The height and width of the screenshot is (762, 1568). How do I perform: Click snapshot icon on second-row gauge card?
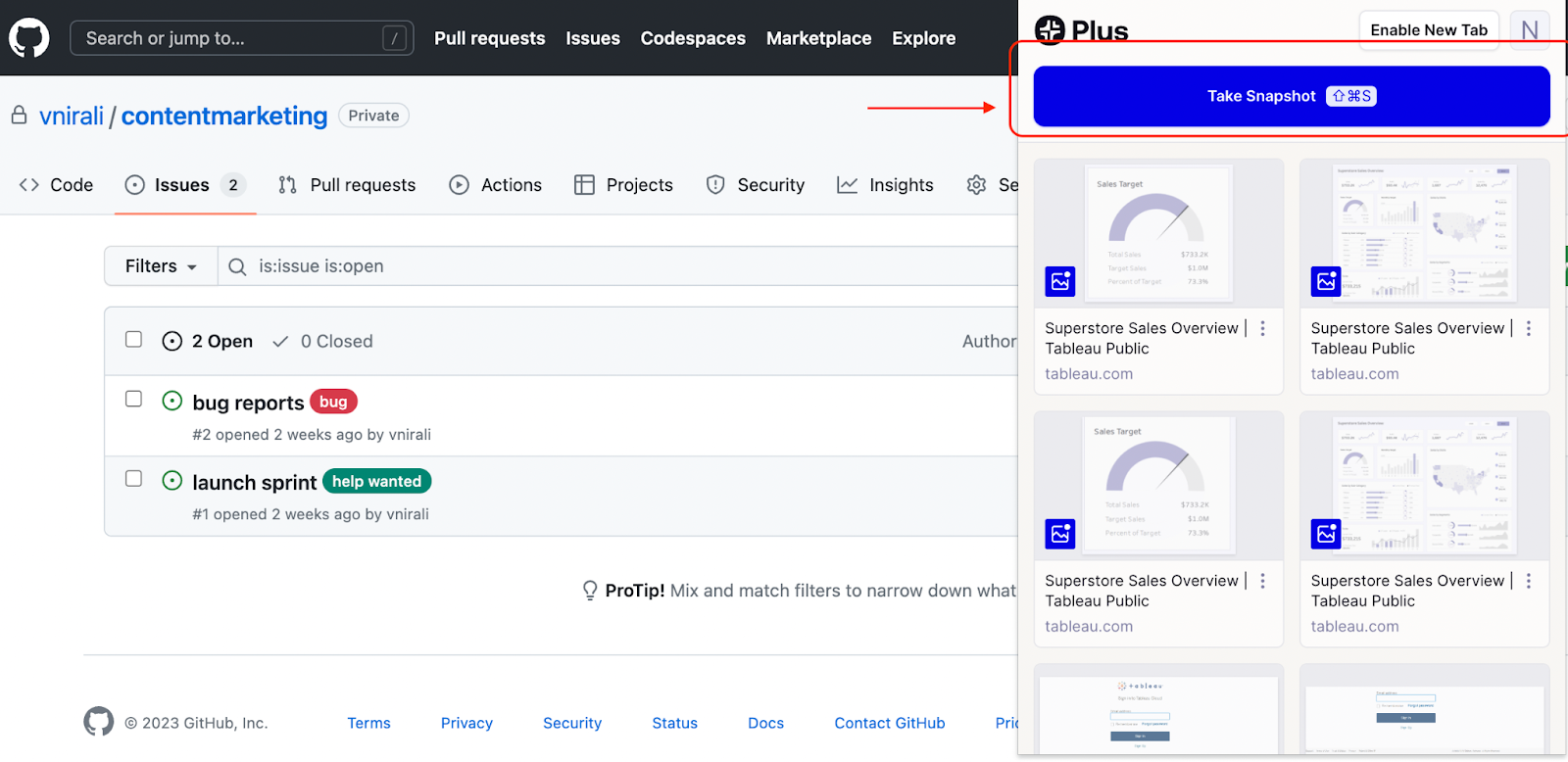tap(1060, 534)
